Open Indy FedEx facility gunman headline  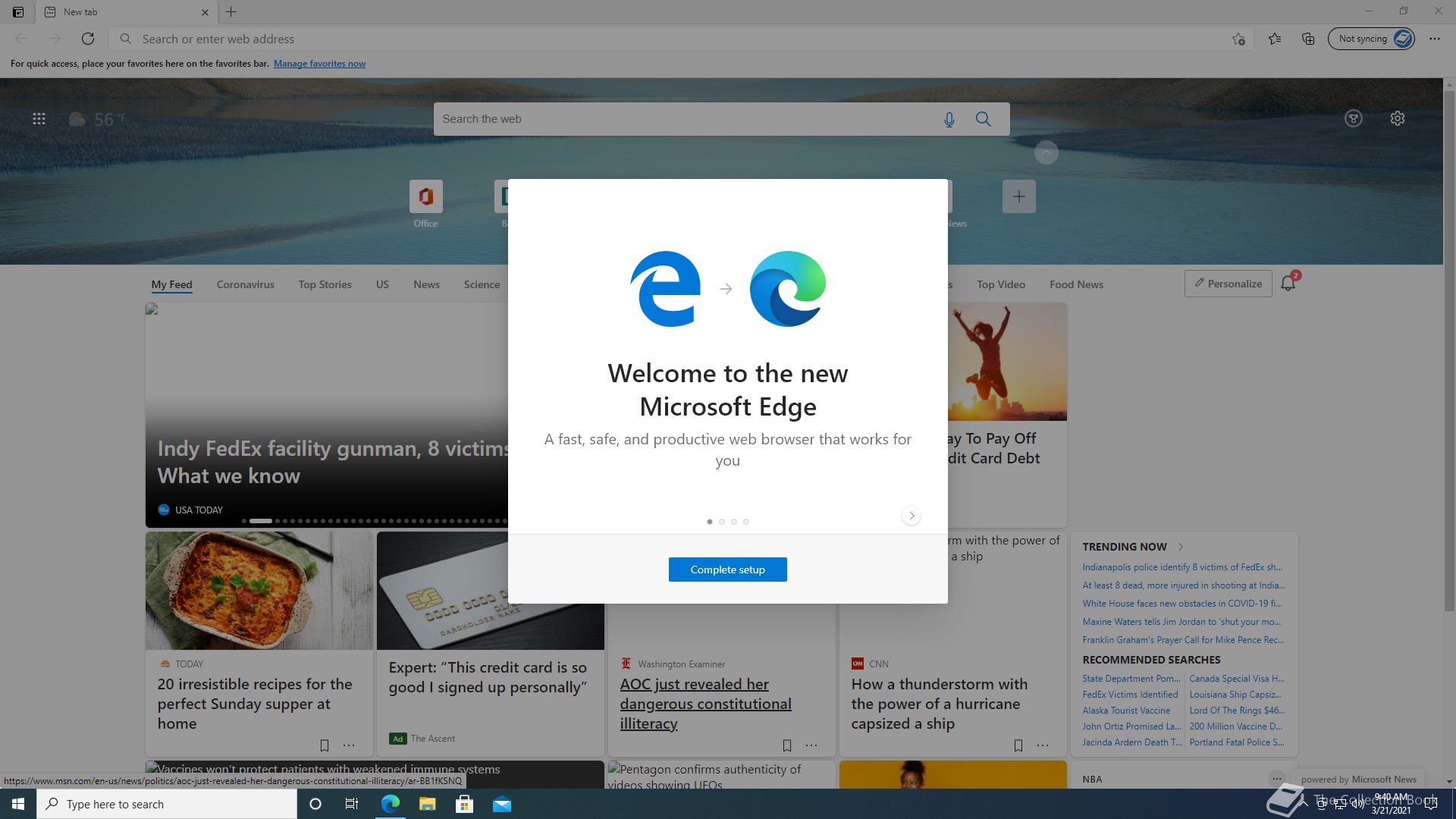click(332, 462)
